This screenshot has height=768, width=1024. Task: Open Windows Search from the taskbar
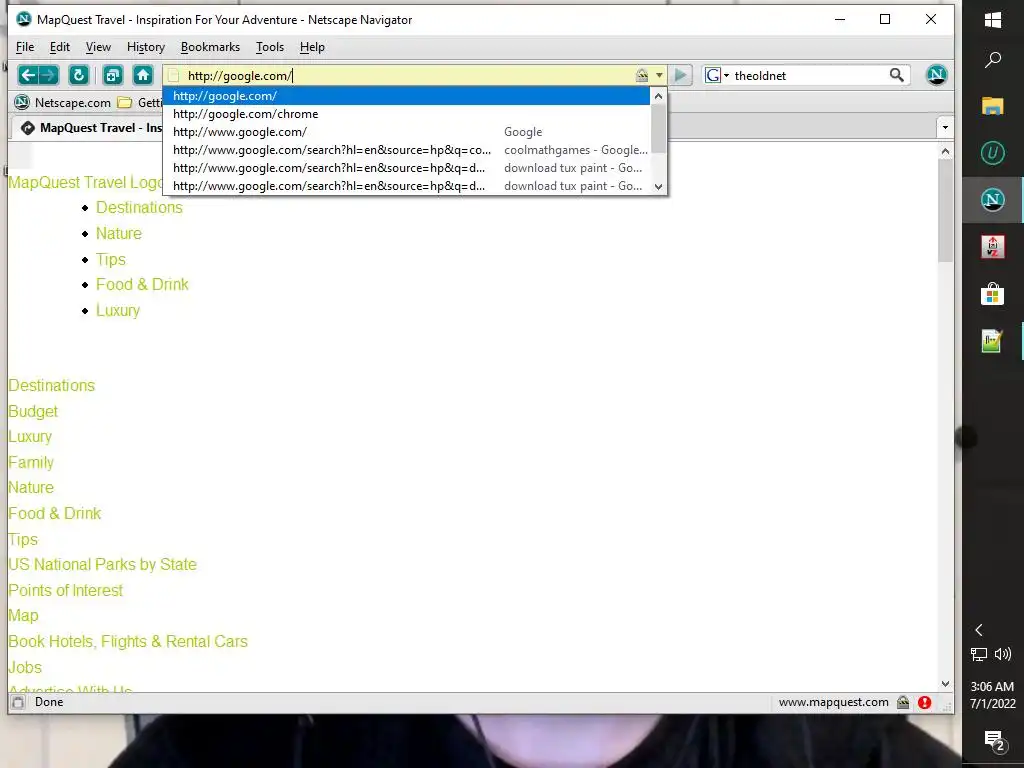(x=993, y=60)
